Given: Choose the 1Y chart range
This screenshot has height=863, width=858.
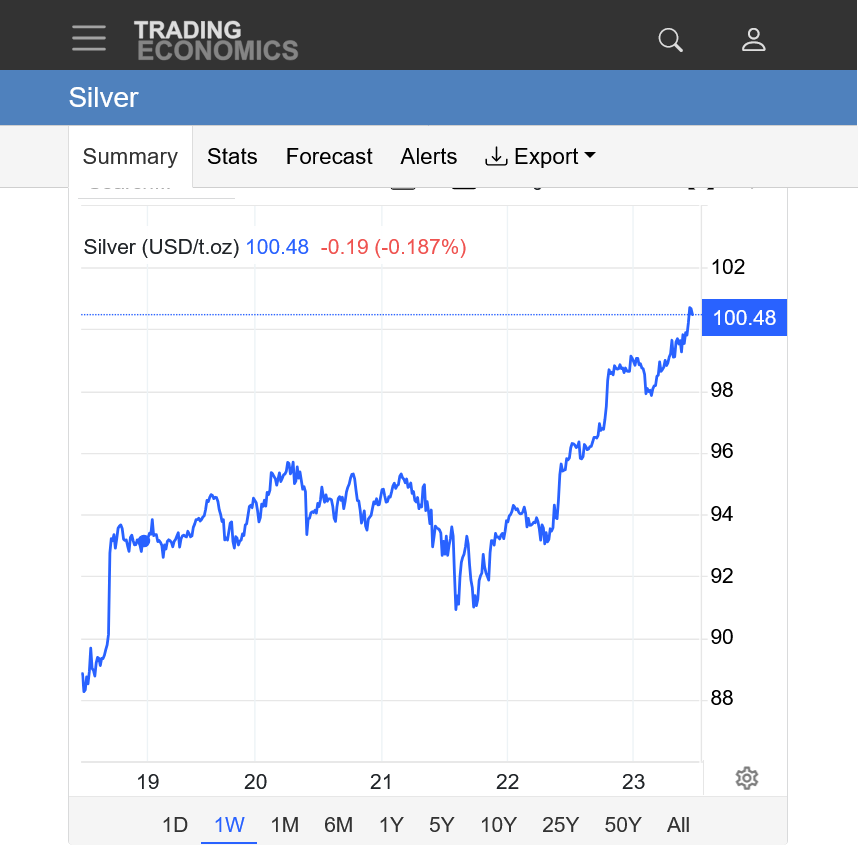Looking at the screenshot, I should tap(391, 825).
